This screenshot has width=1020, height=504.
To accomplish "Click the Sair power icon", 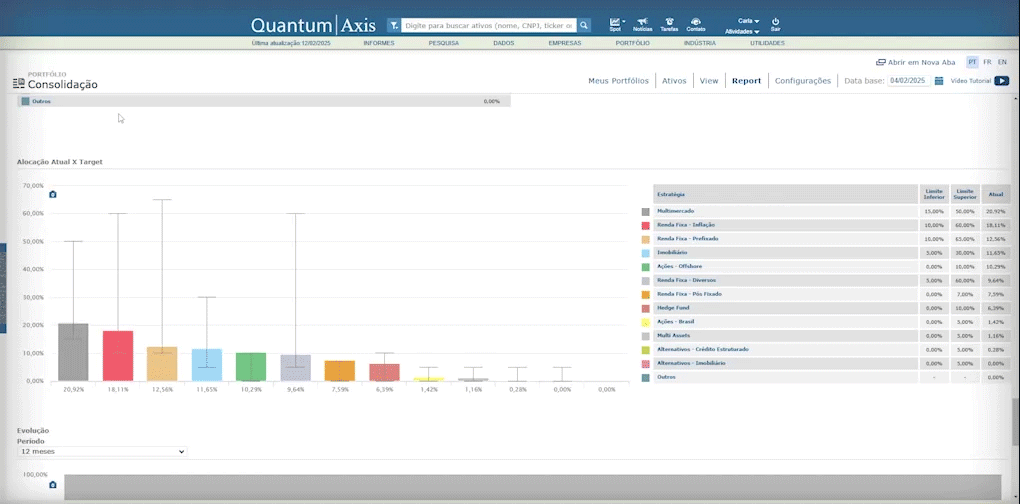I will pos(775,23).
